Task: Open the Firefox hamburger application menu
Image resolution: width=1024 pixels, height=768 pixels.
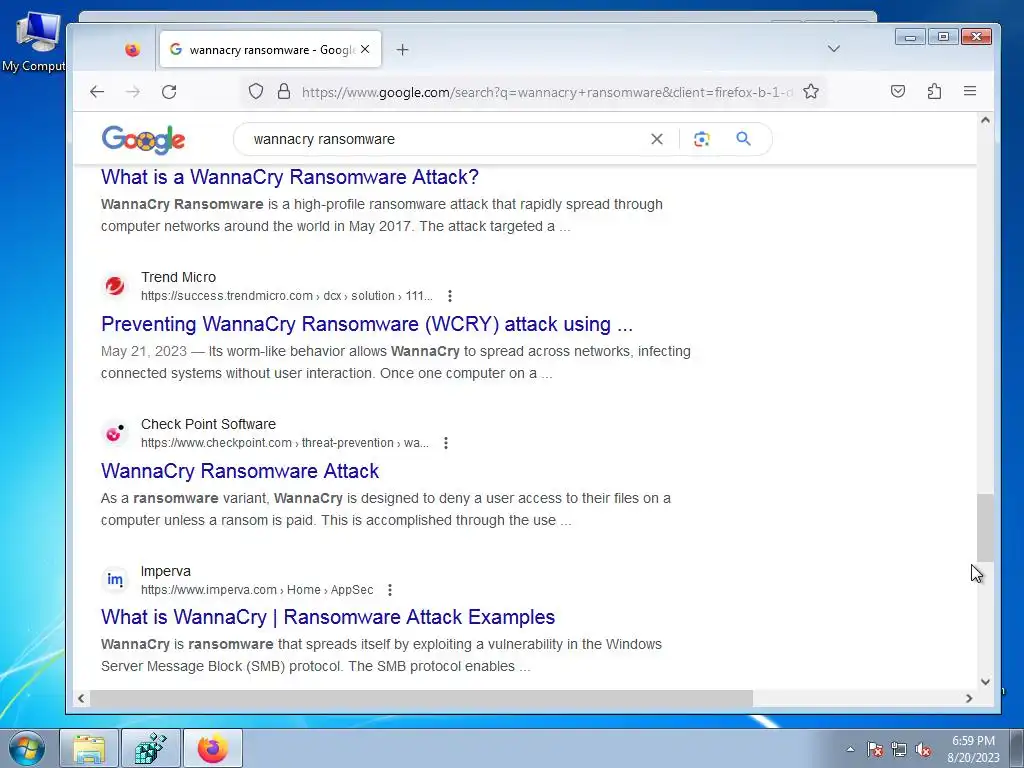Action: tap(970, 91)
